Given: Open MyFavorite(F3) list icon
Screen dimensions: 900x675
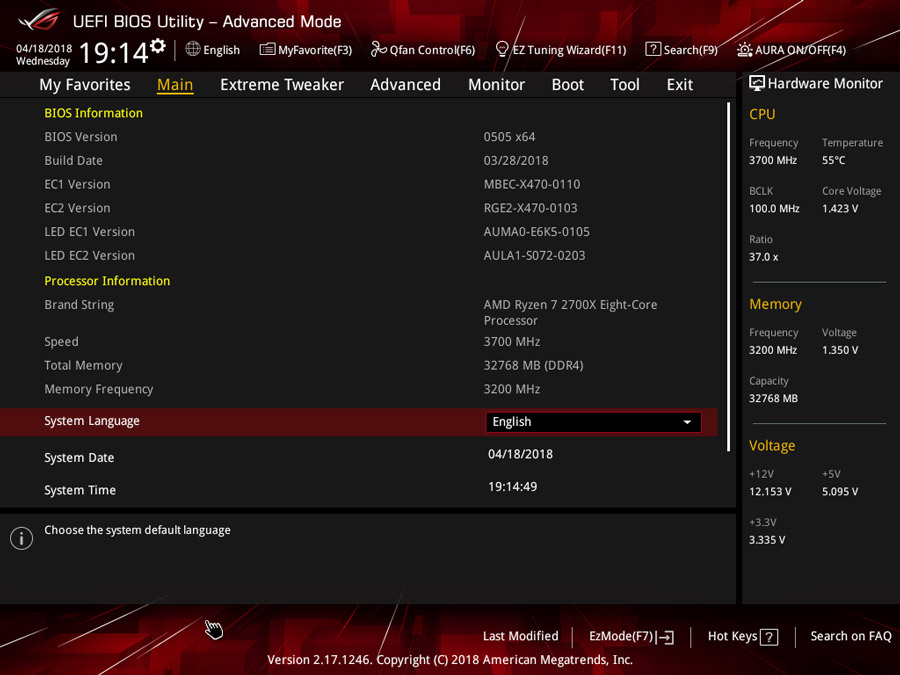Looking at the screenshot, I should tap(267, 49).
